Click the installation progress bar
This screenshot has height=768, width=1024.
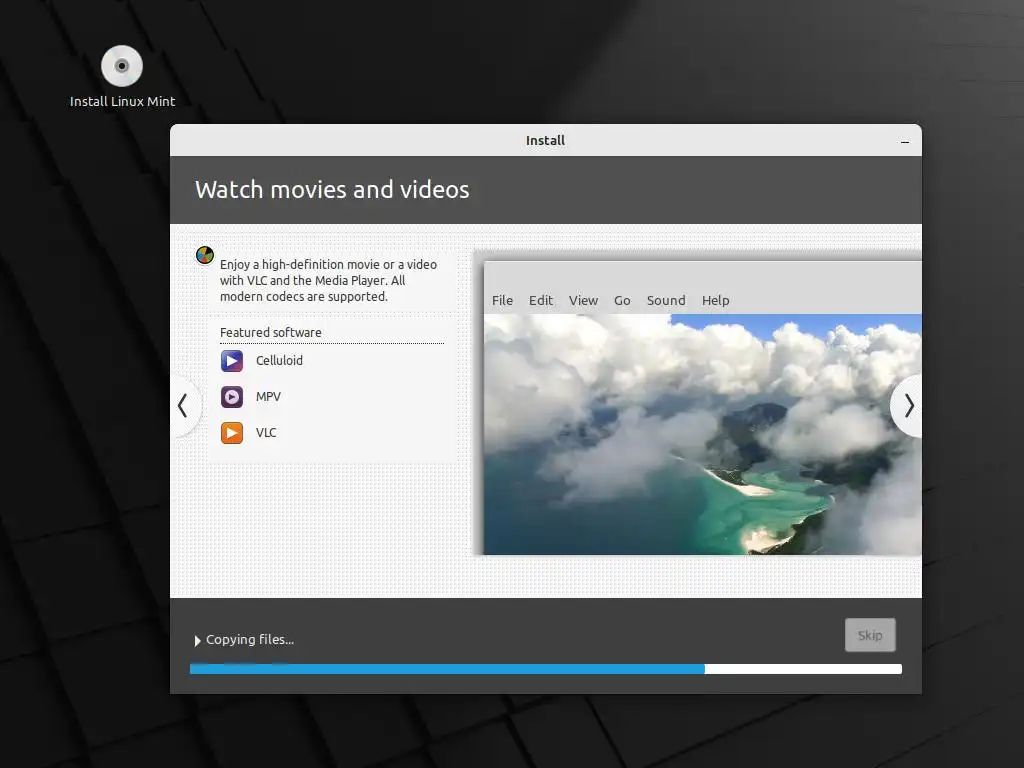pyautogui.click(x=545, y=669)
